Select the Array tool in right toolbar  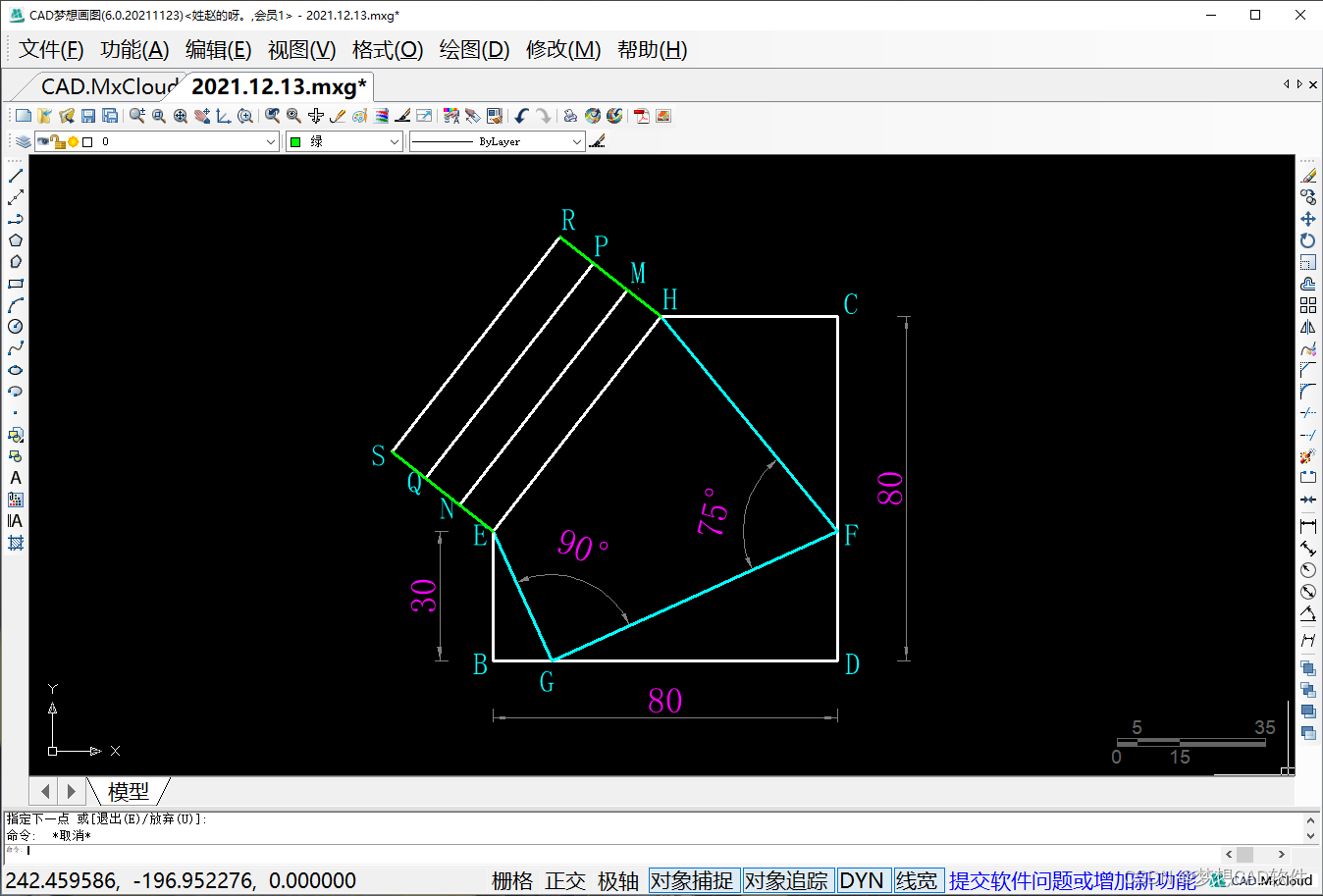click(1308, 305)
